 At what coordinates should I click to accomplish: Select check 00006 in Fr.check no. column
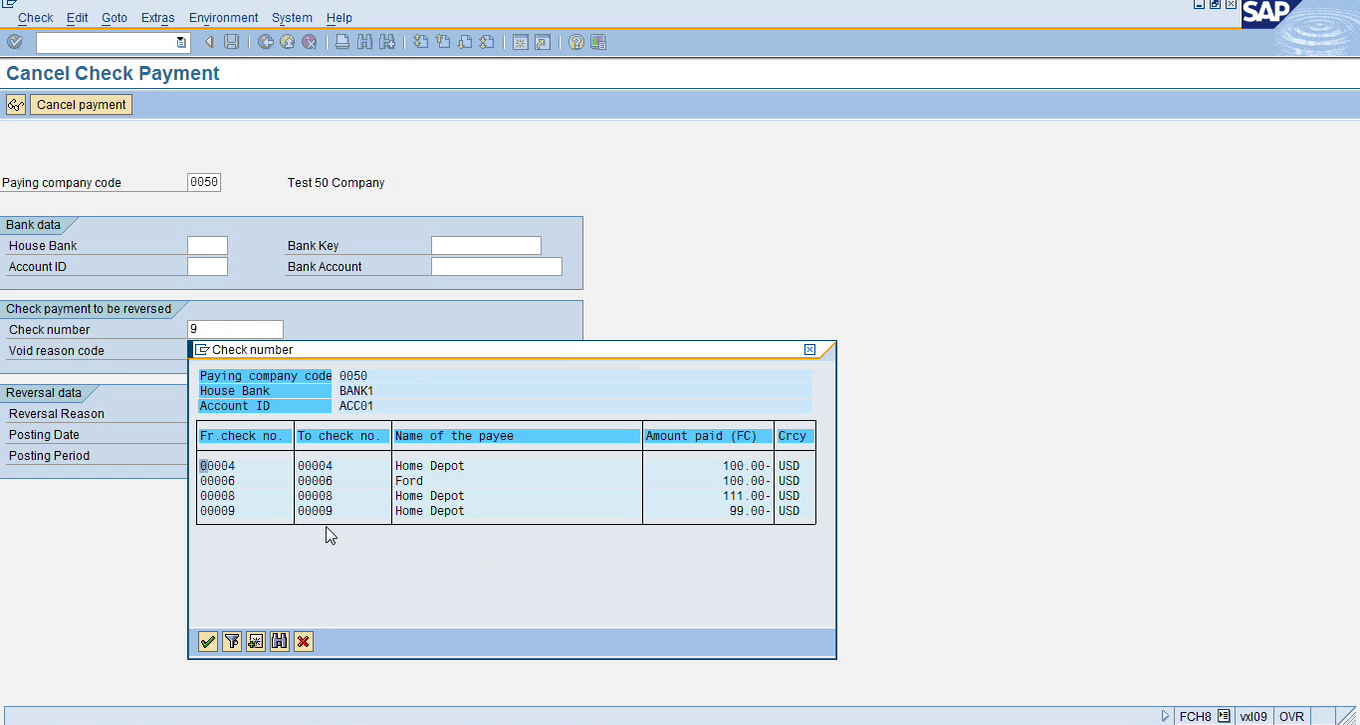[x=217, y=481]
